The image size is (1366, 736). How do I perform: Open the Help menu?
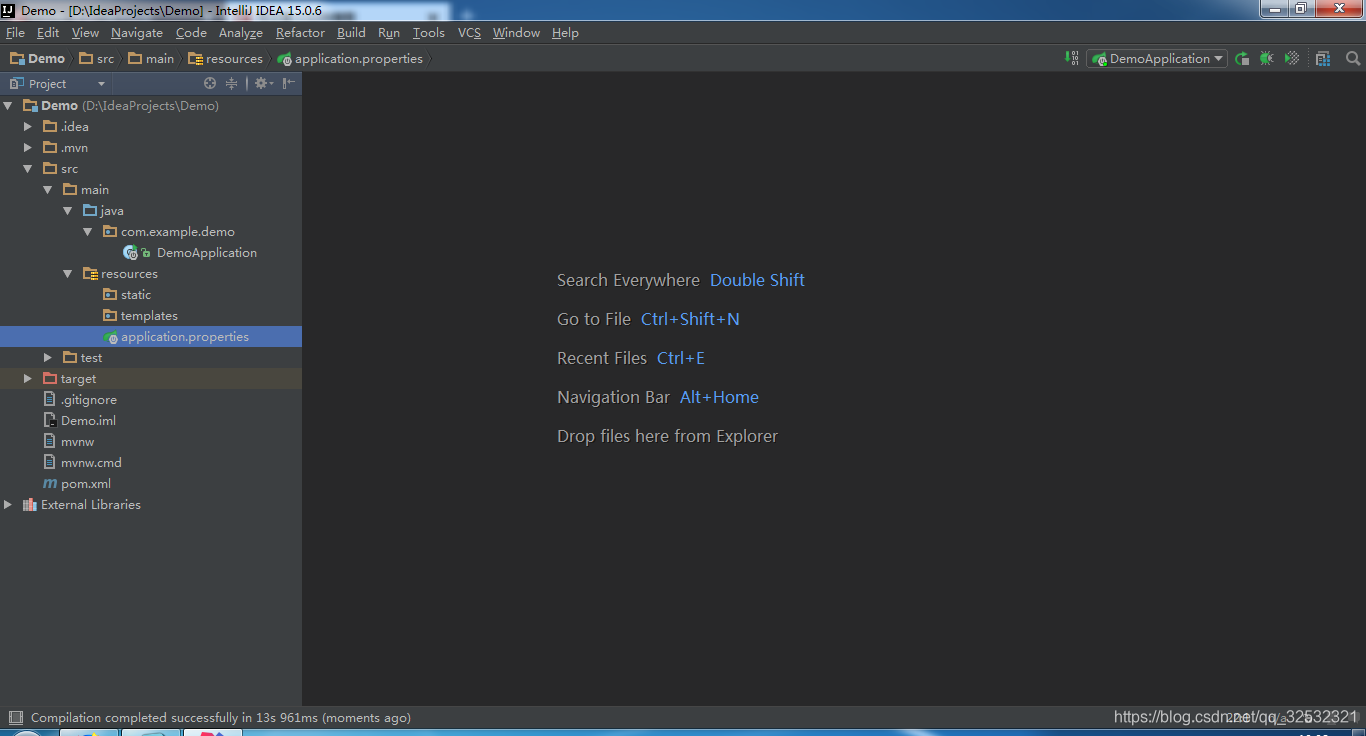pyautogui.click(x=565, y=32)
